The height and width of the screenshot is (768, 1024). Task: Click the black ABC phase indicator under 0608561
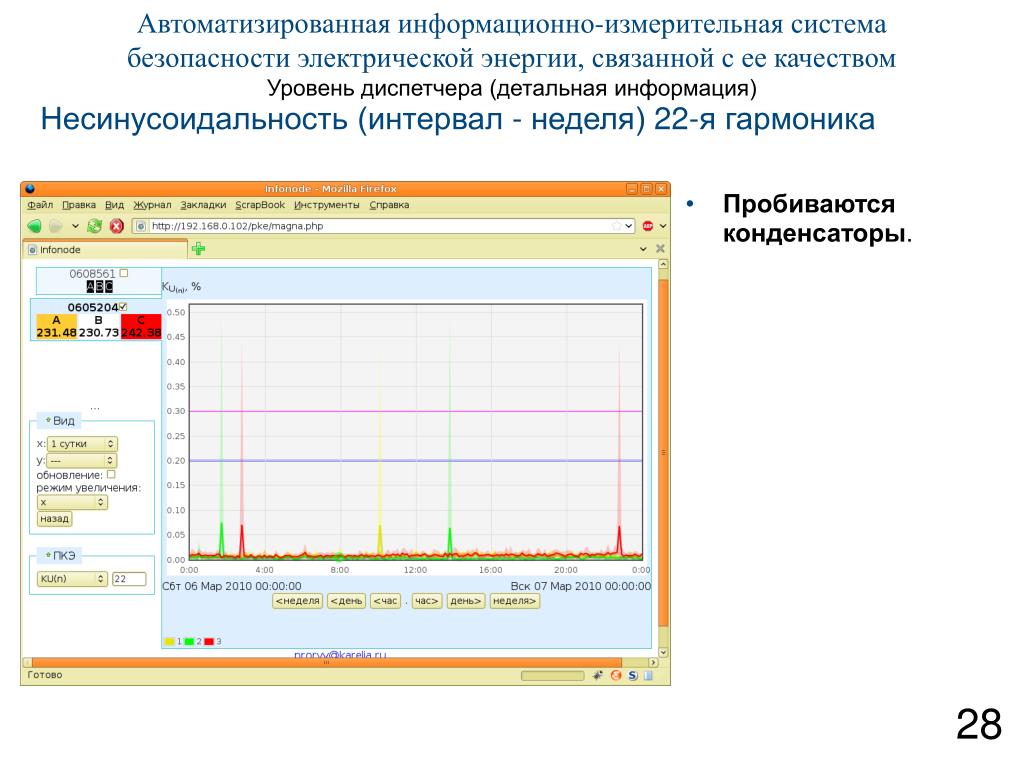click(99, 286)
